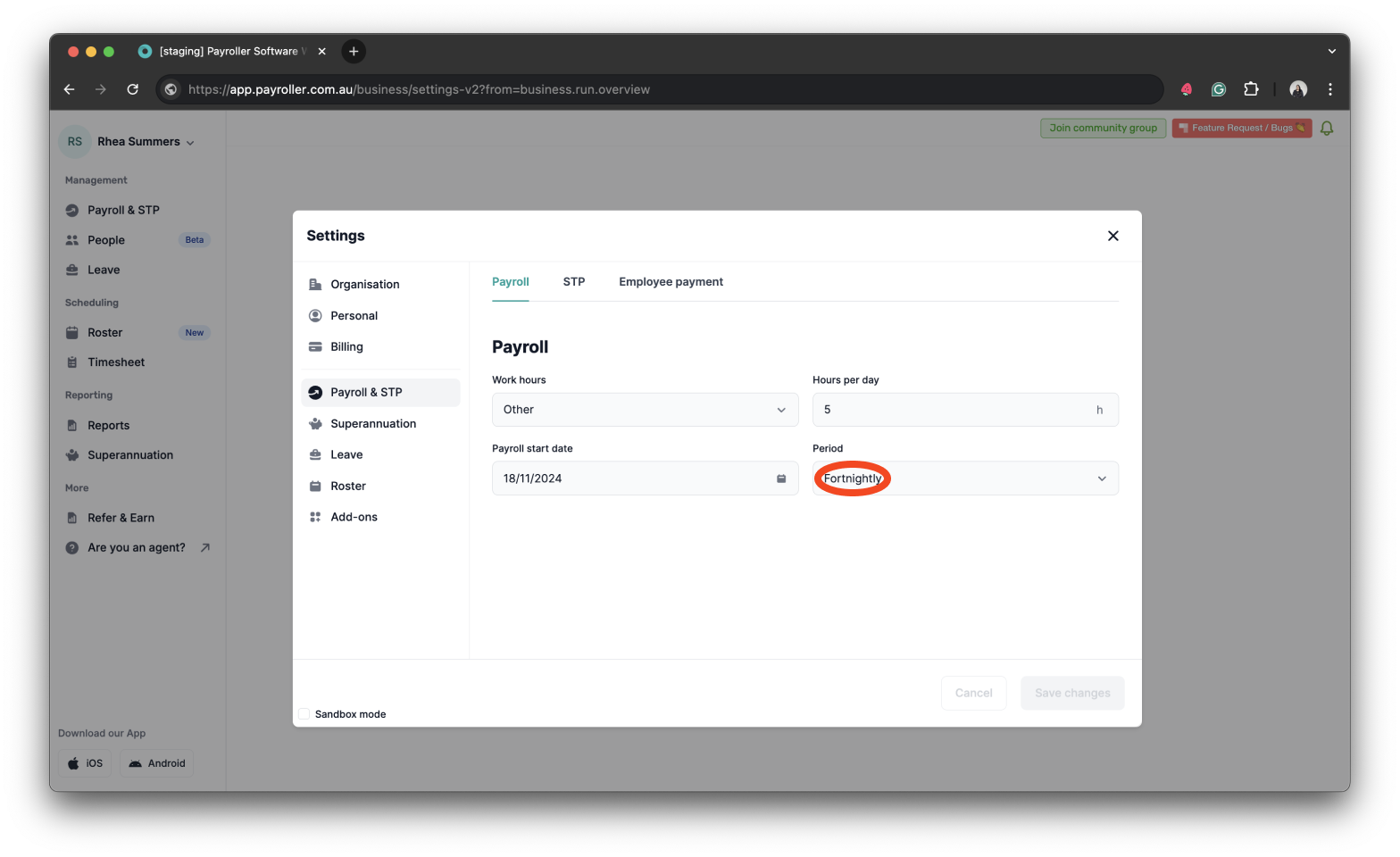Click the Superannuation piggy bank icon in Settings
Viewport: 1400px width, 857px height.
(x=315, y=424)
